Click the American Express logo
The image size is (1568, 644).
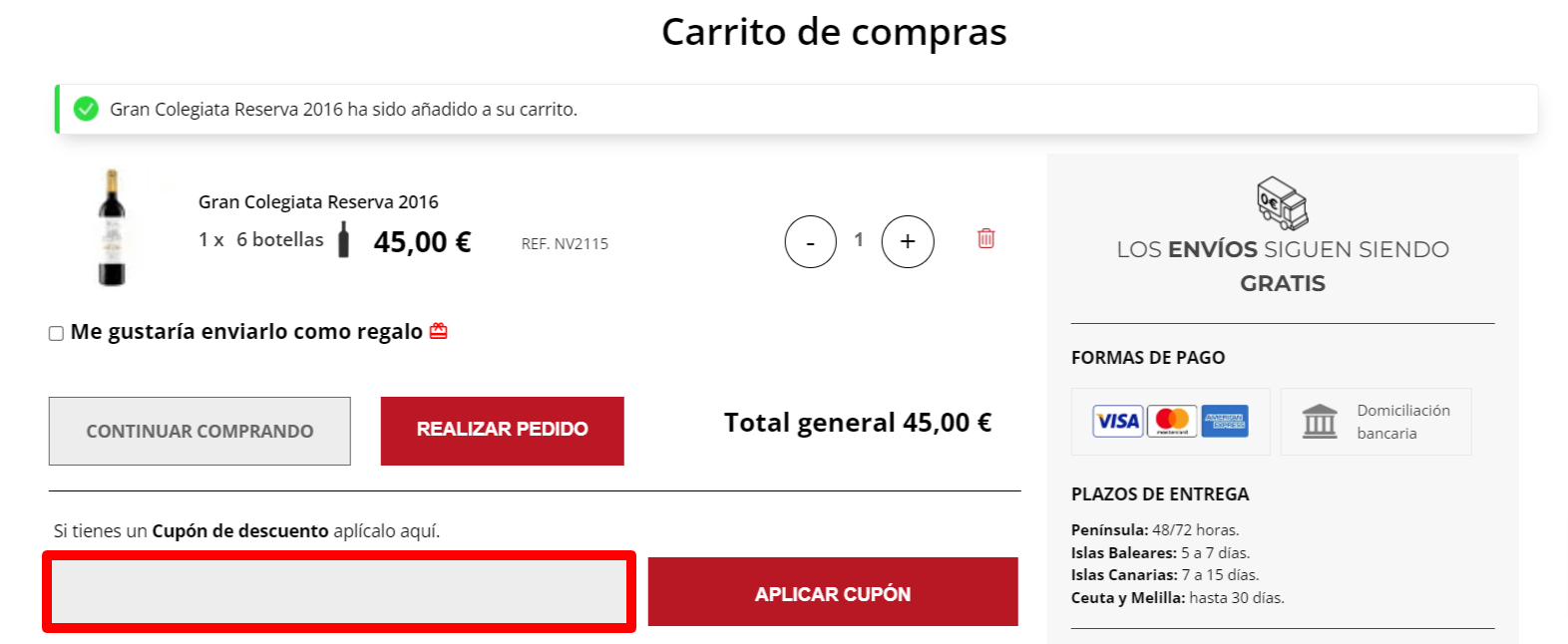1225,422
